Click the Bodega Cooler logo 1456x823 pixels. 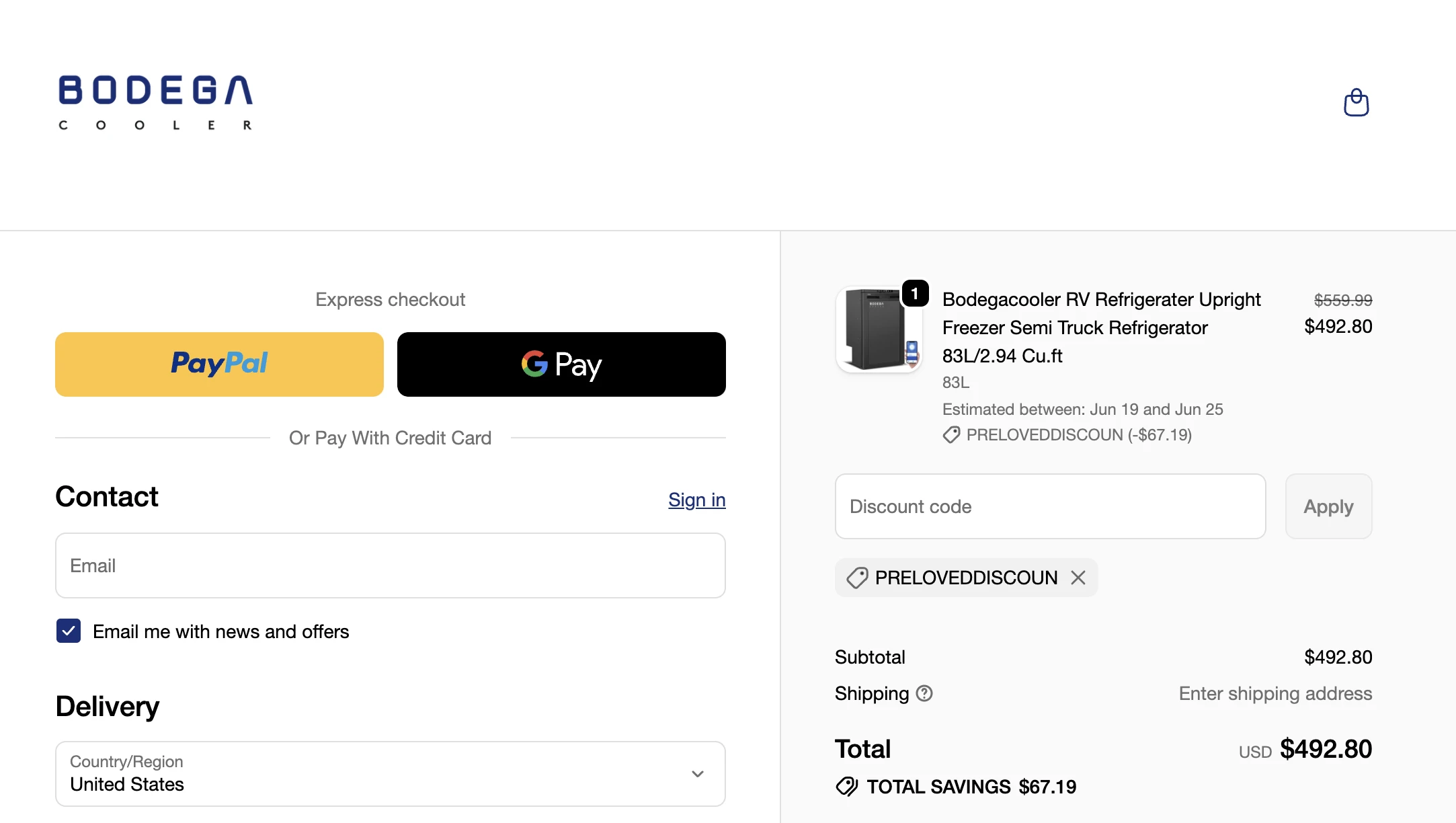click(156, 102)
